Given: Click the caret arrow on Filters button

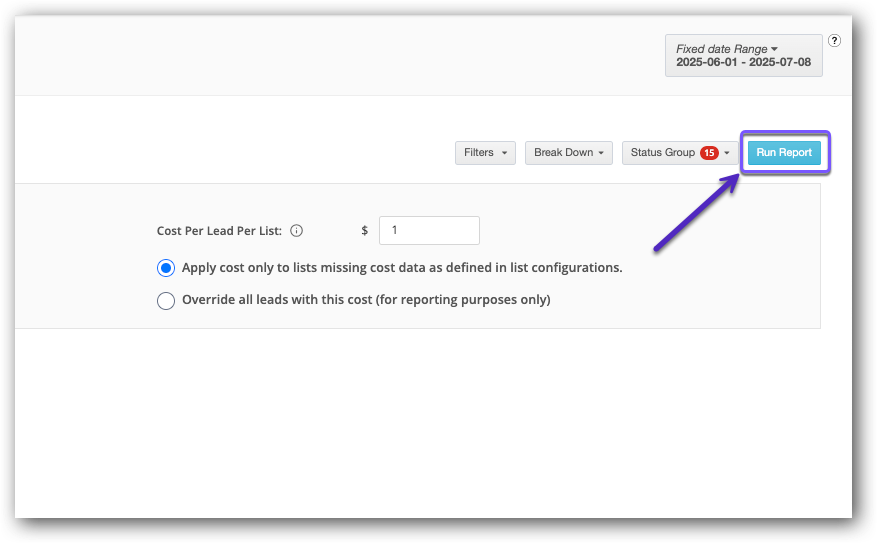Looking at the screenshot, I should [504, 153].
